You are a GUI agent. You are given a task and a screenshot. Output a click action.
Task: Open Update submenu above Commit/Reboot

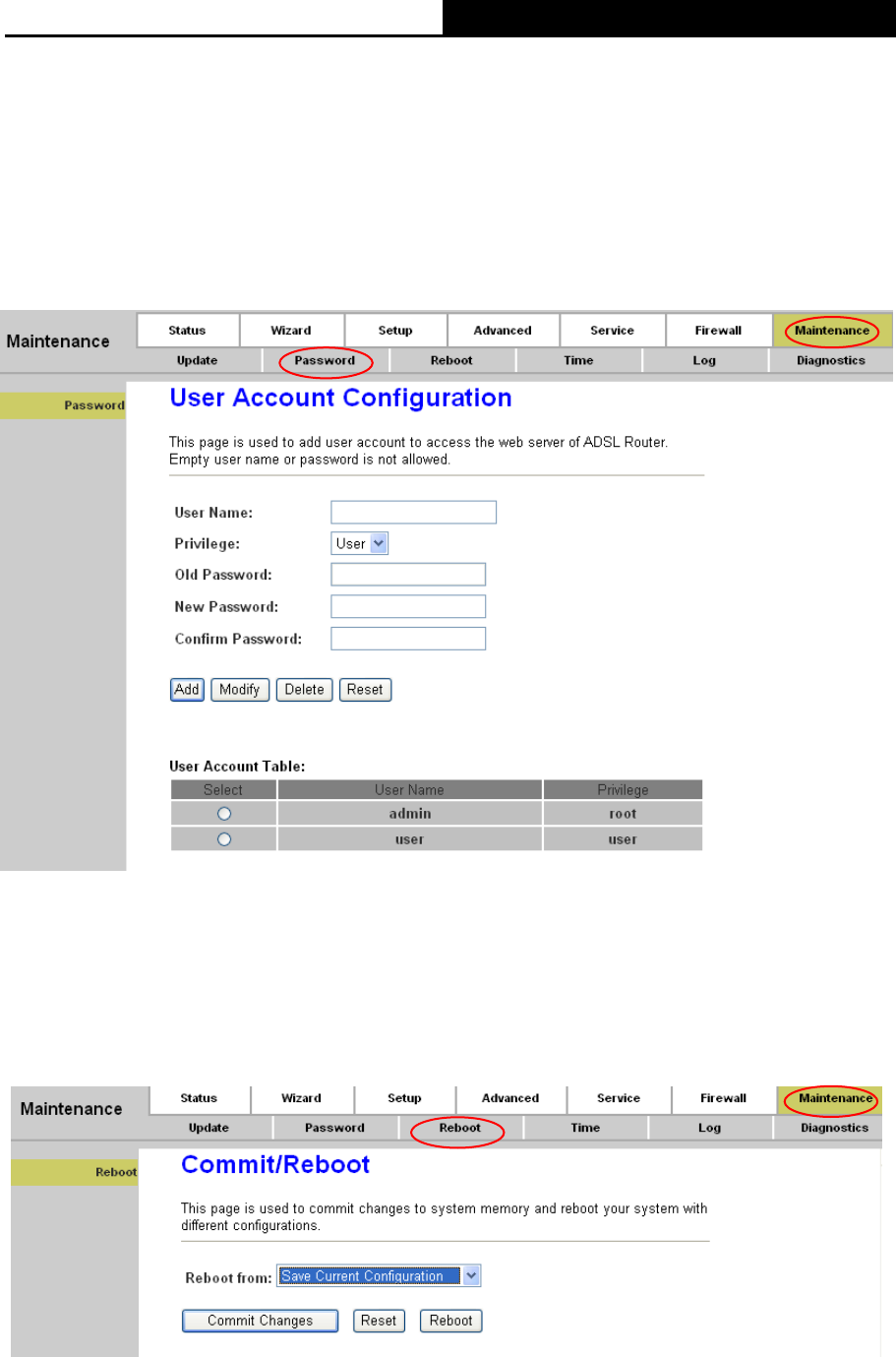[209, 1128]
